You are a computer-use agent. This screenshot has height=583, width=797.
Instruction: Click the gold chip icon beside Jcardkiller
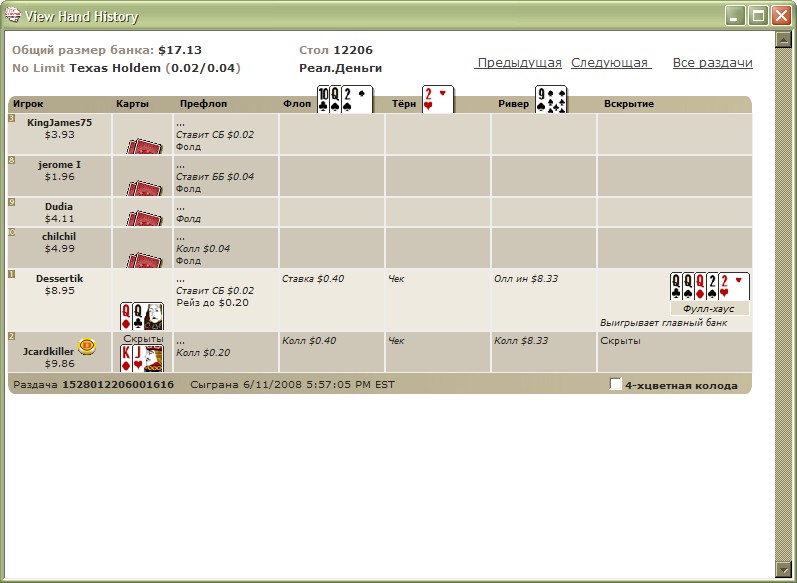(87, 346)
